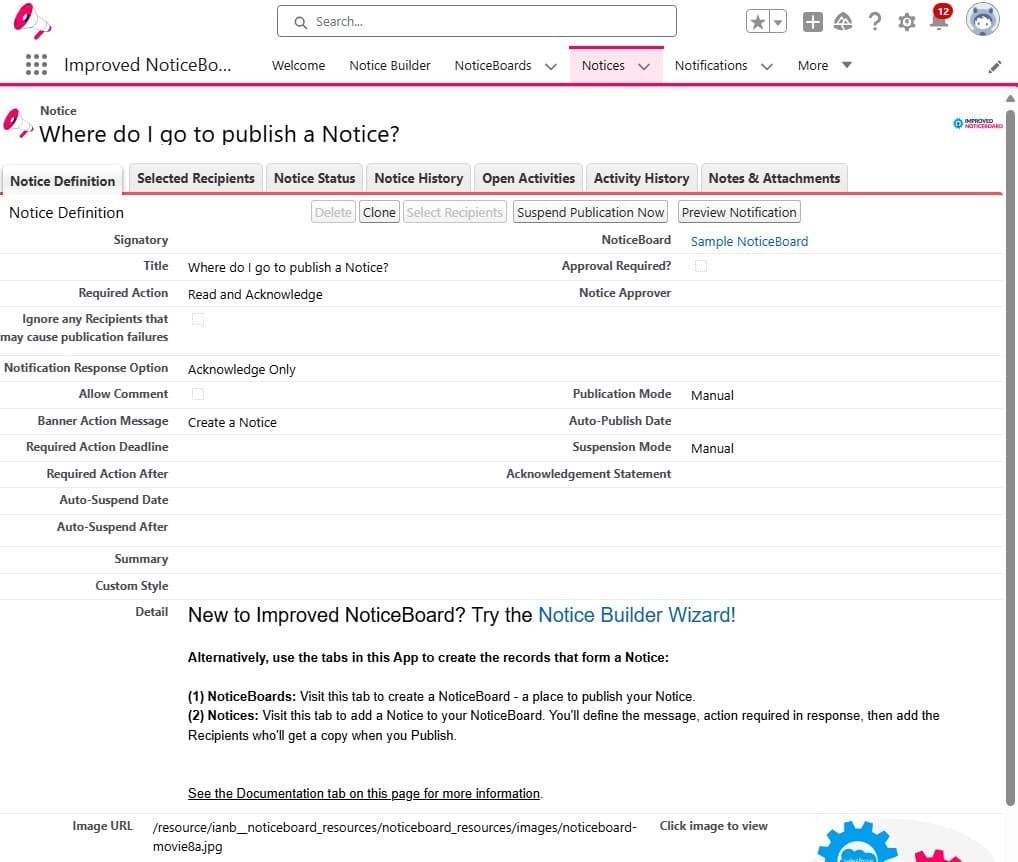
Task: Click the Improved NoticeBoard logo in the page header
Action: click(x=978, y=123)
